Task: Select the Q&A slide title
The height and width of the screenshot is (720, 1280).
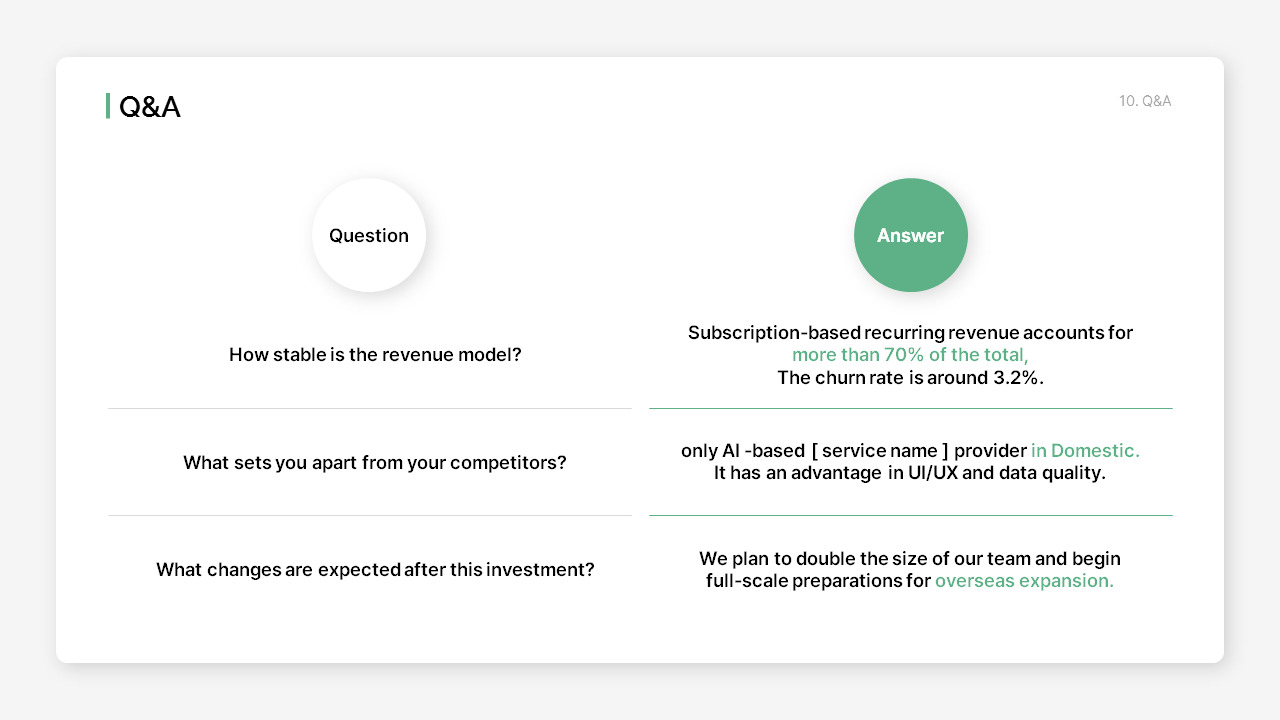Action: (150, 106)
